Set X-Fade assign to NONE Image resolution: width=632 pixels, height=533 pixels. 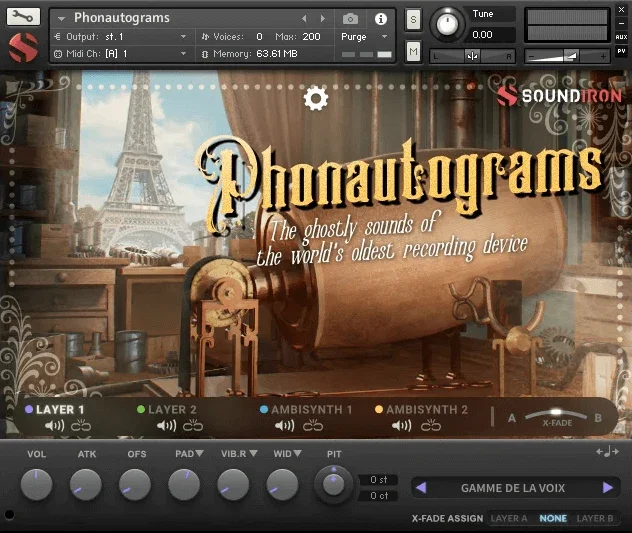553,518
